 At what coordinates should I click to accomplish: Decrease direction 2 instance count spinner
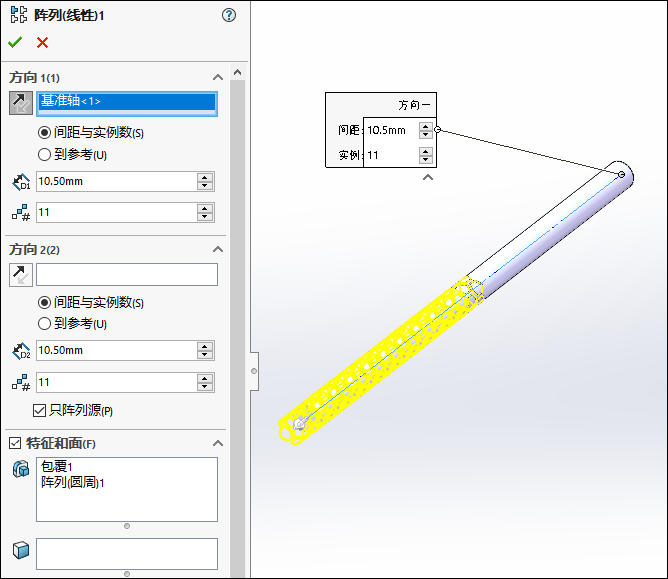(x=205, y=386)
